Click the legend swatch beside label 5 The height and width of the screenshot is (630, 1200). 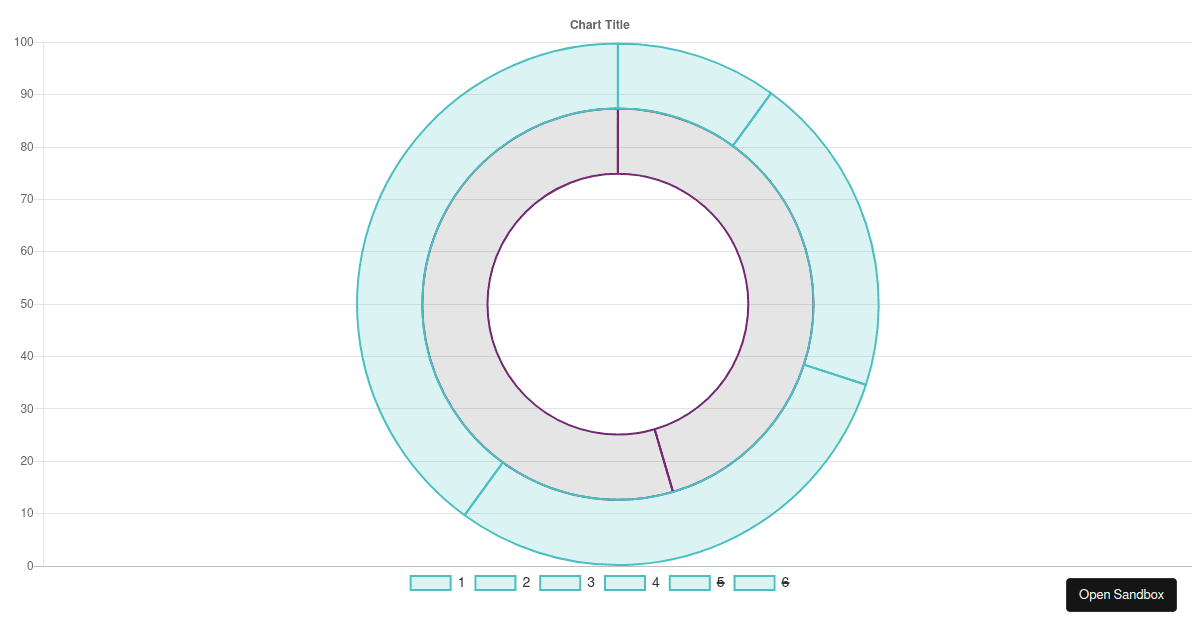point(690,583)
